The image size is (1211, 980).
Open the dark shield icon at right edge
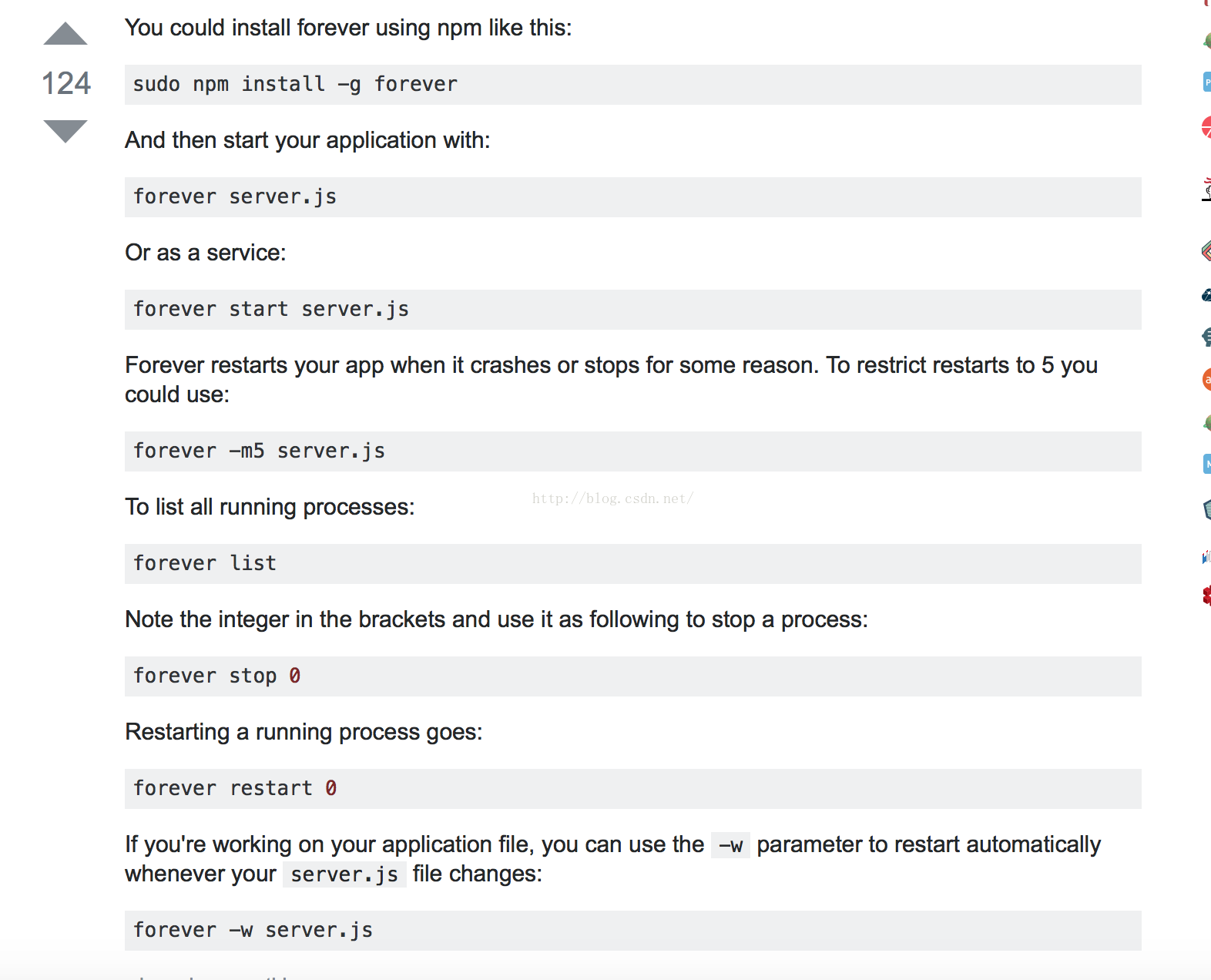(1206, 509)
